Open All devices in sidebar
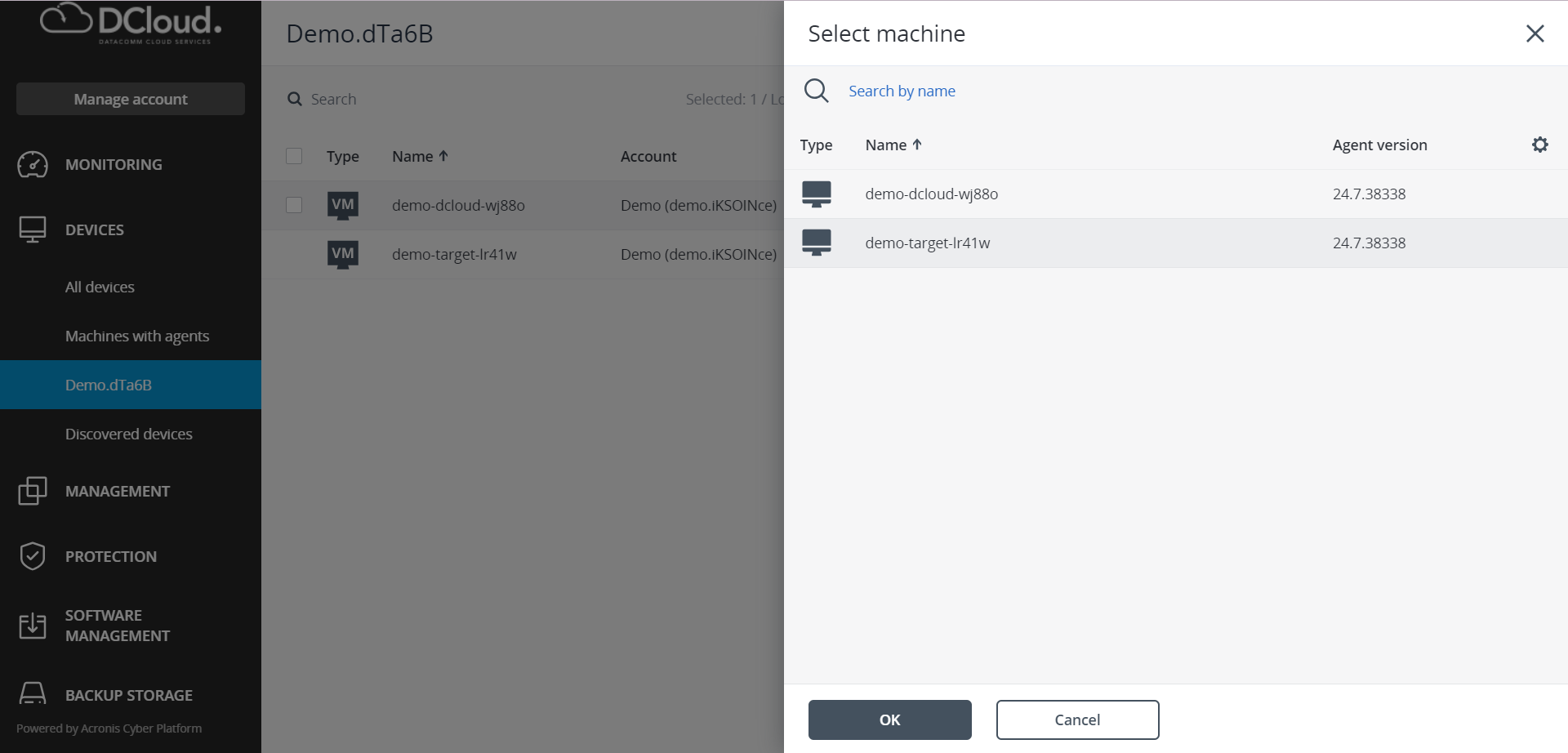Screen dimensions: 1568x753 [x=100, y=287]
